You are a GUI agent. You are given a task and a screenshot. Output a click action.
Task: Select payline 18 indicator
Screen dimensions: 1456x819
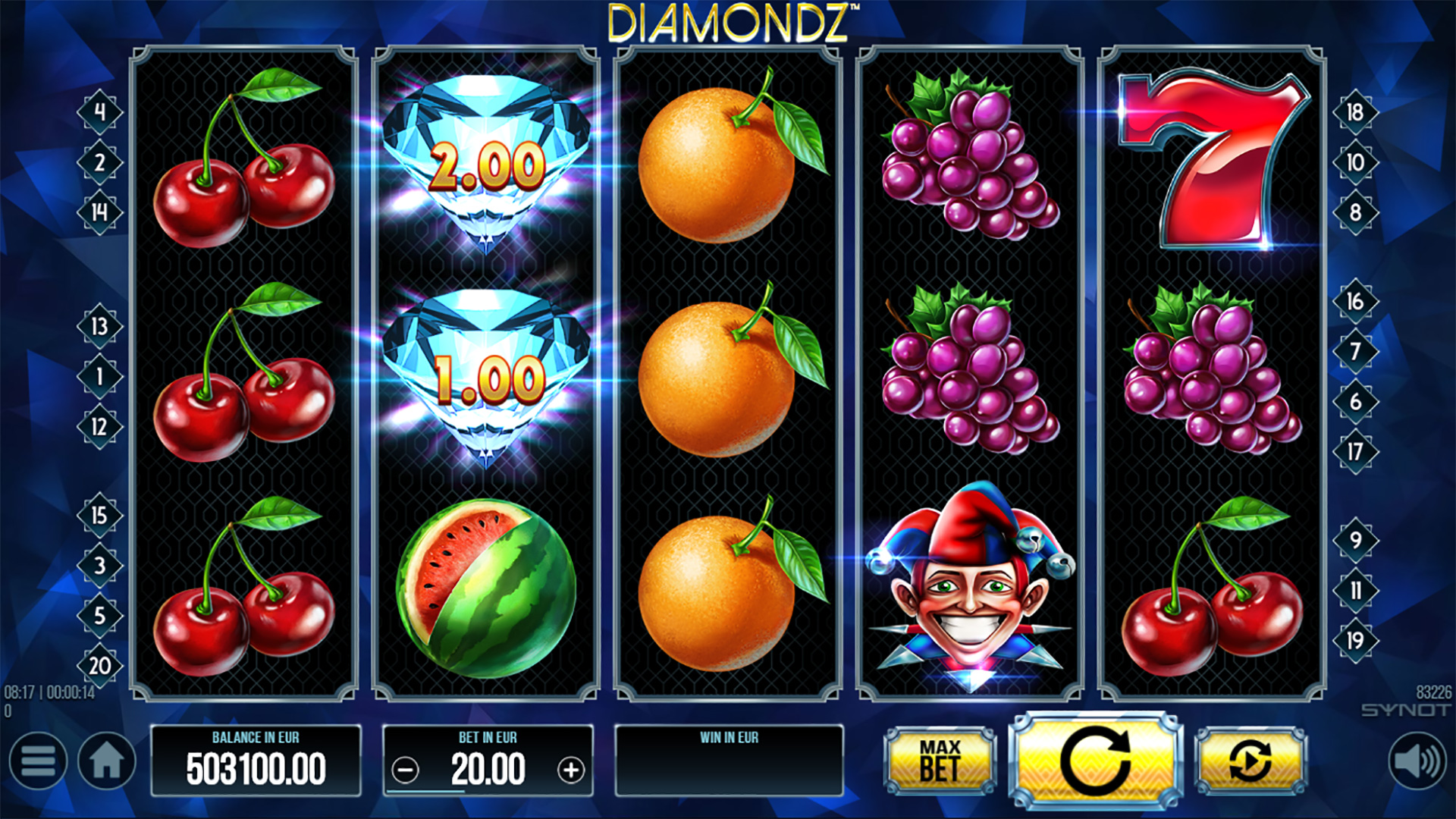[1355, 112]
